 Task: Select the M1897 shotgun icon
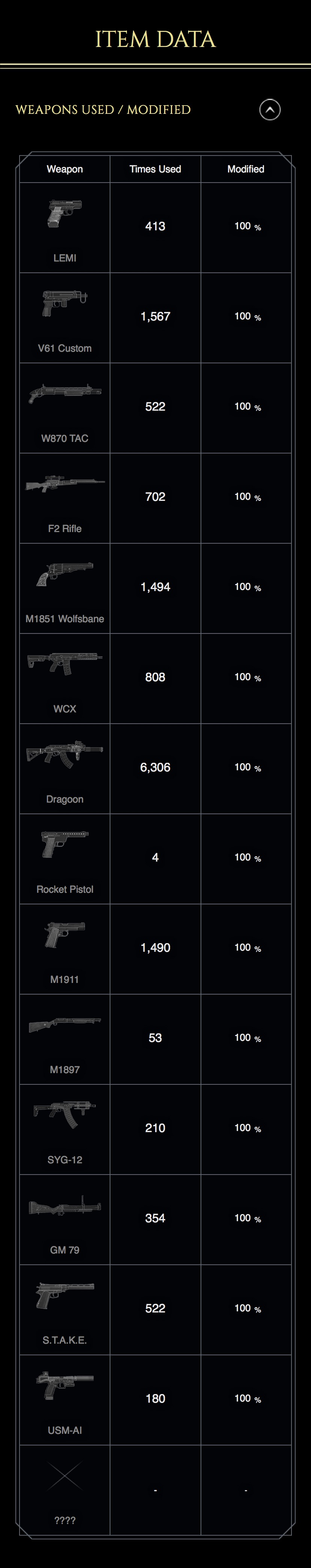[x=65, y=1024]
